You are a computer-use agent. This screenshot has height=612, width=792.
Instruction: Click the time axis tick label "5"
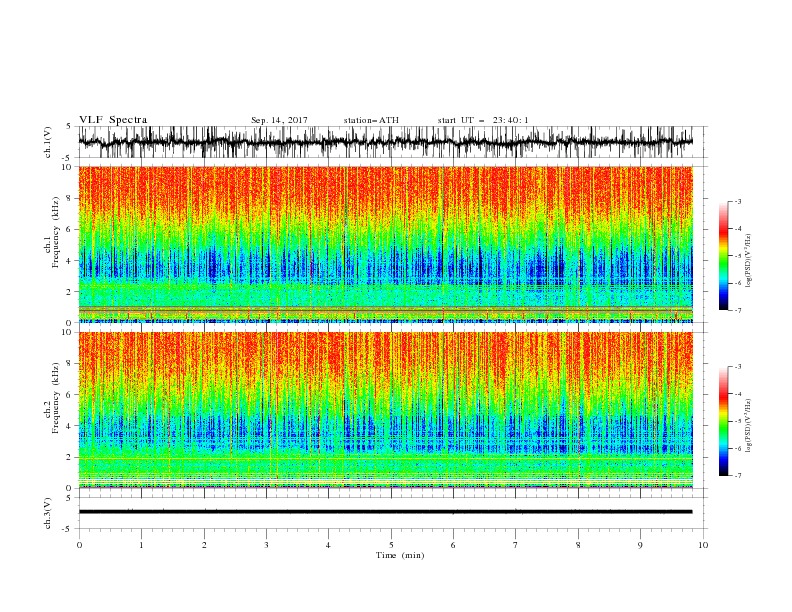(391, 545)
